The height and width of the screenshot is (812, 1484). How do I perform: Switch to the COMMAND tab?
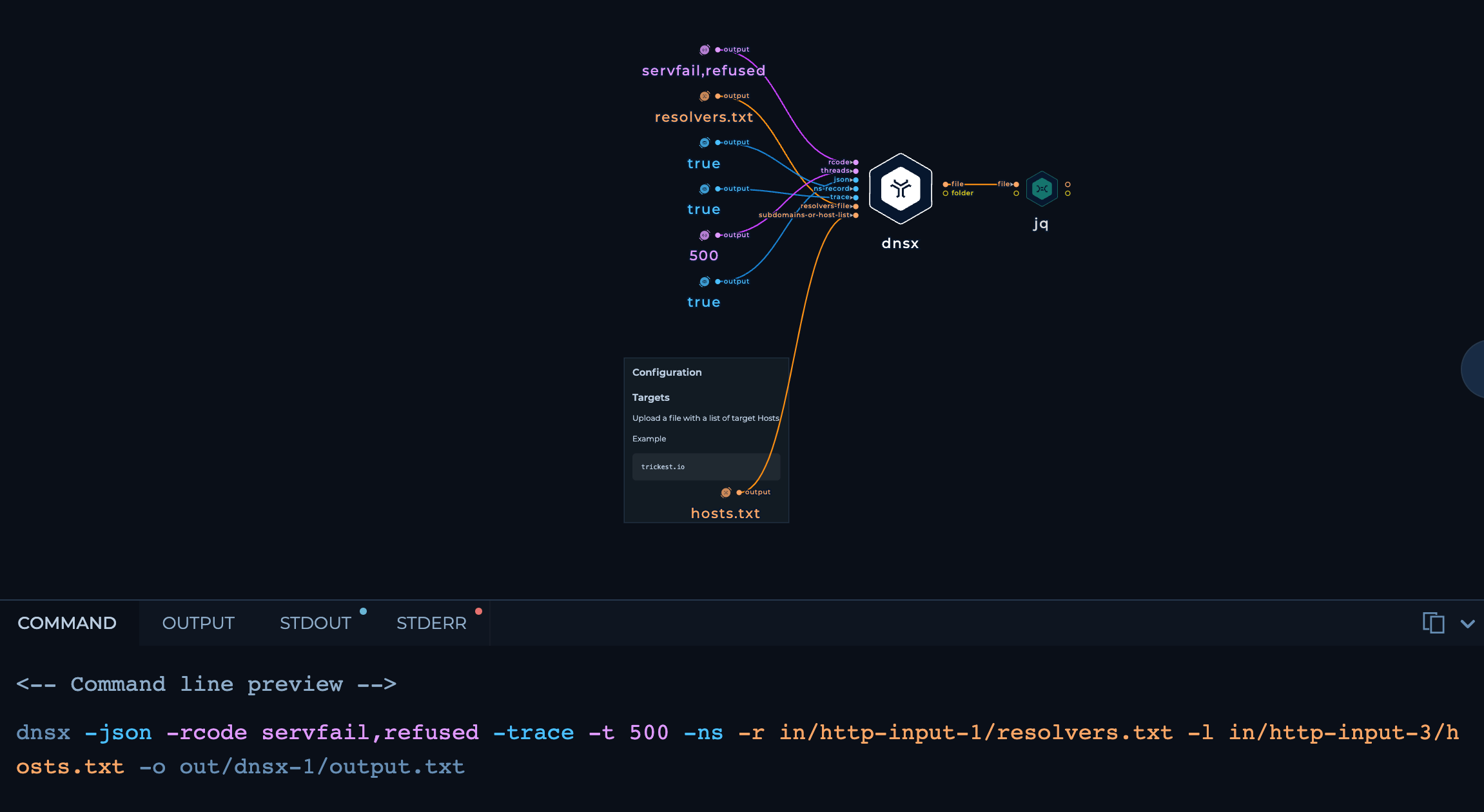coord(67,623)
